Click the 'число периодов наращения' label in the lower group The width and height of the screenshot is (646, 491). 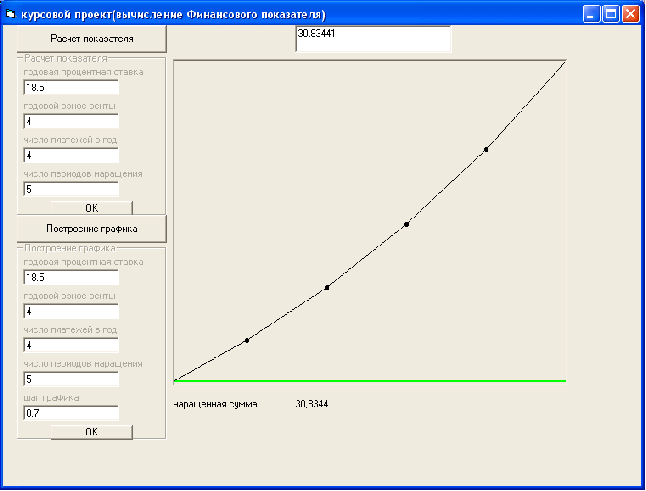point(83,364)
